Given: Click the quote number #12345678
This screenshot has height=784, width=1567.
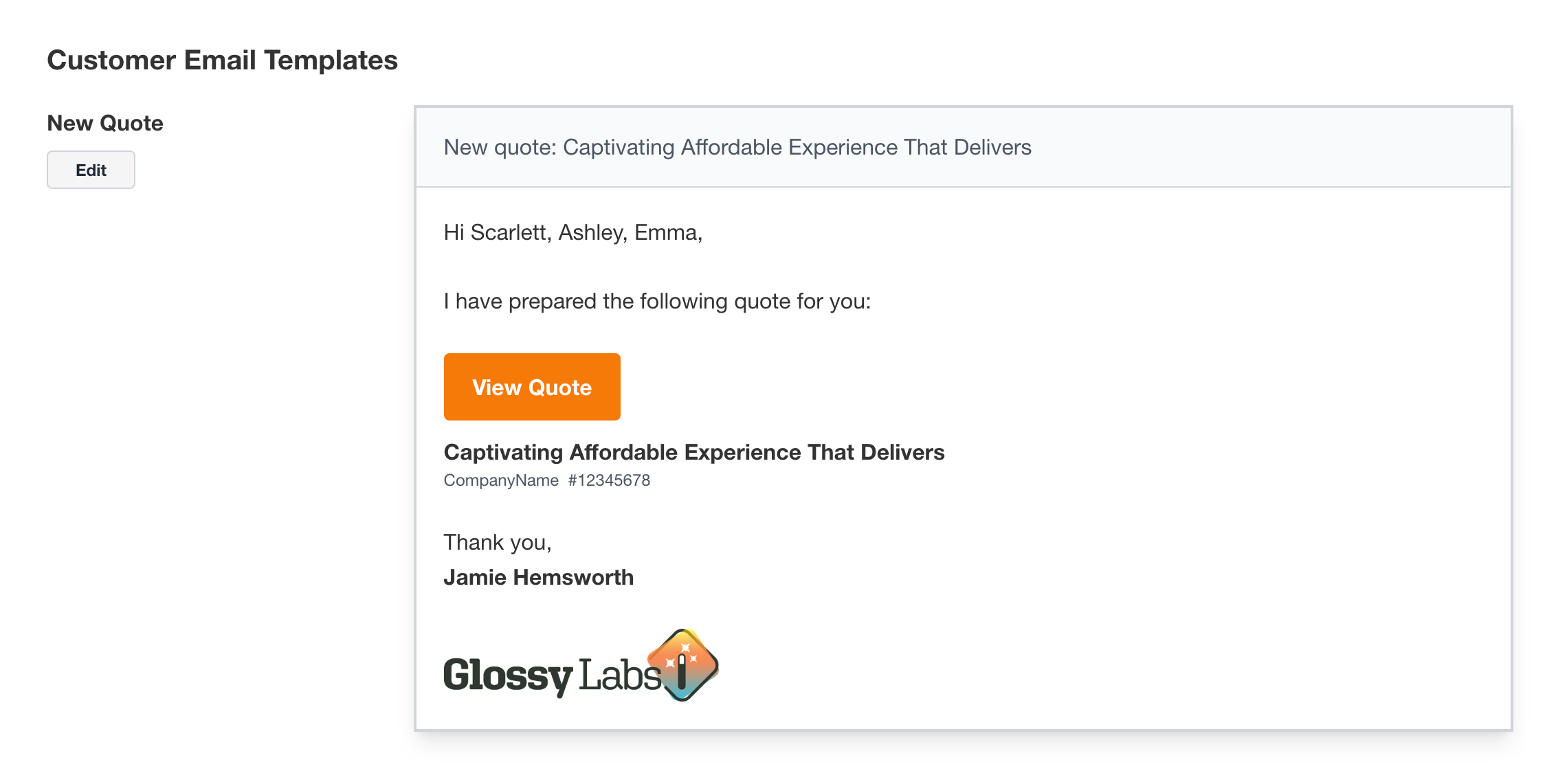Looking at the screenshot, I should (609, 480).
